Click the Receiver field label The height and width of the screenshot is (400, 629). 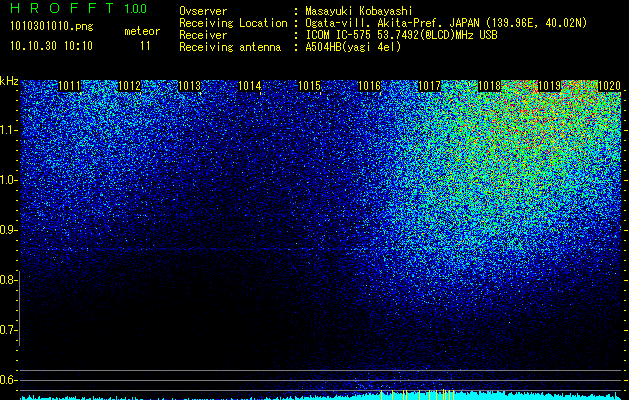pyautogui.click(x=203, y=35)
